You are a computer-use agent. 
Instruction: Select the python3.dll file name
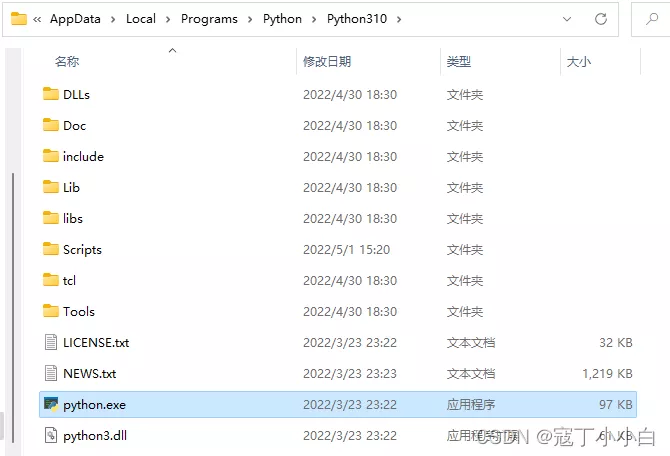pos(95,435)
